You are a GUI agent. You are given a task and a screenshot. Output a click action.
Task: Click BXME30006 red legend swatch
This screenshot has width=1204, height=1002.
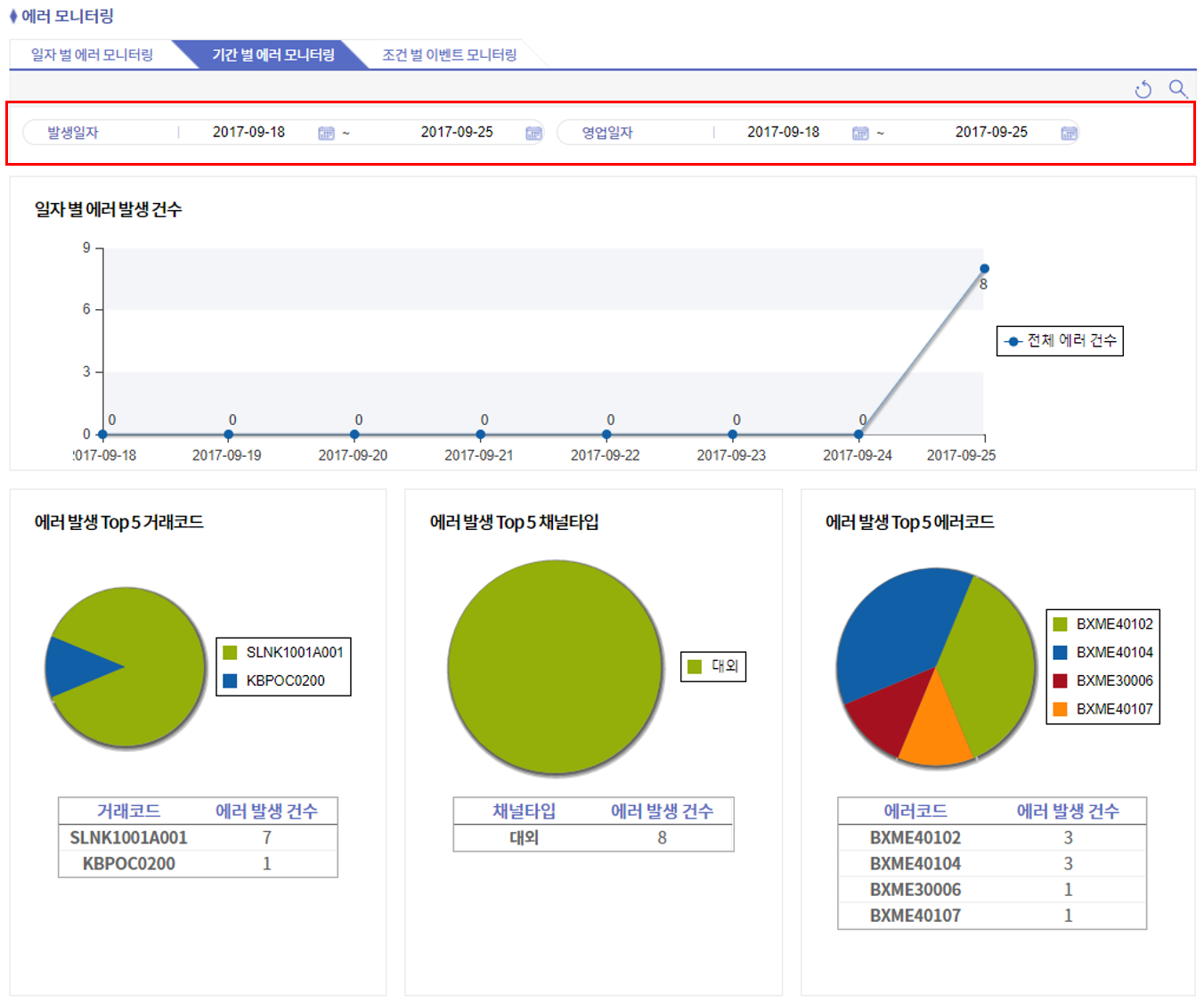1060,680
